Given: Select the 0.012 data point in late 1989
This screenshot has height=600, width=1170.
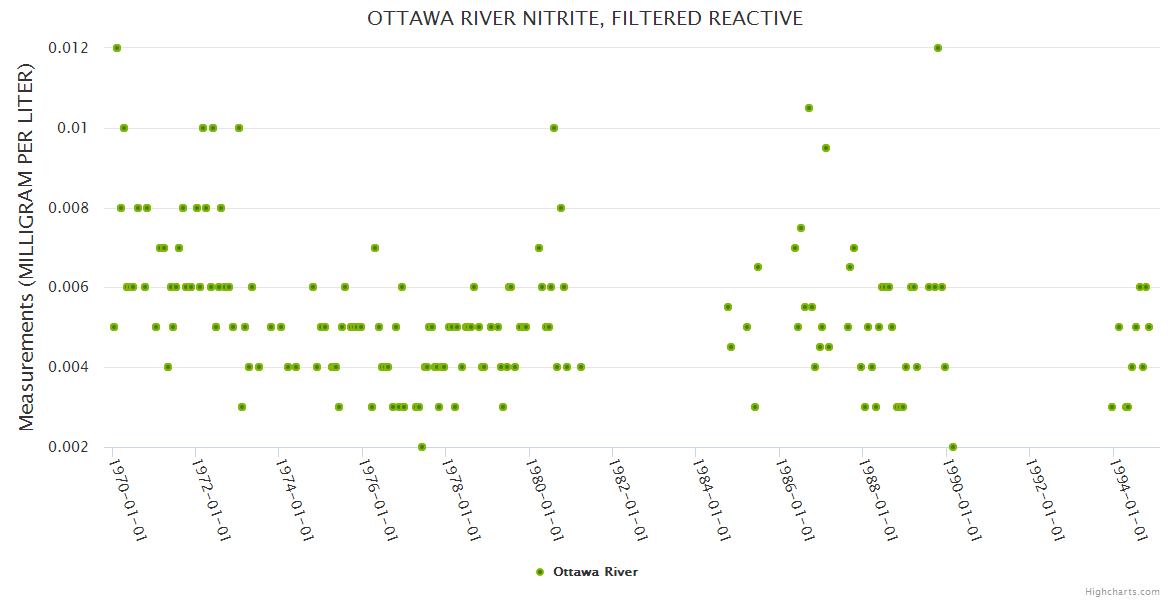Looking at the screenshot, I should [x=938, y=48].
